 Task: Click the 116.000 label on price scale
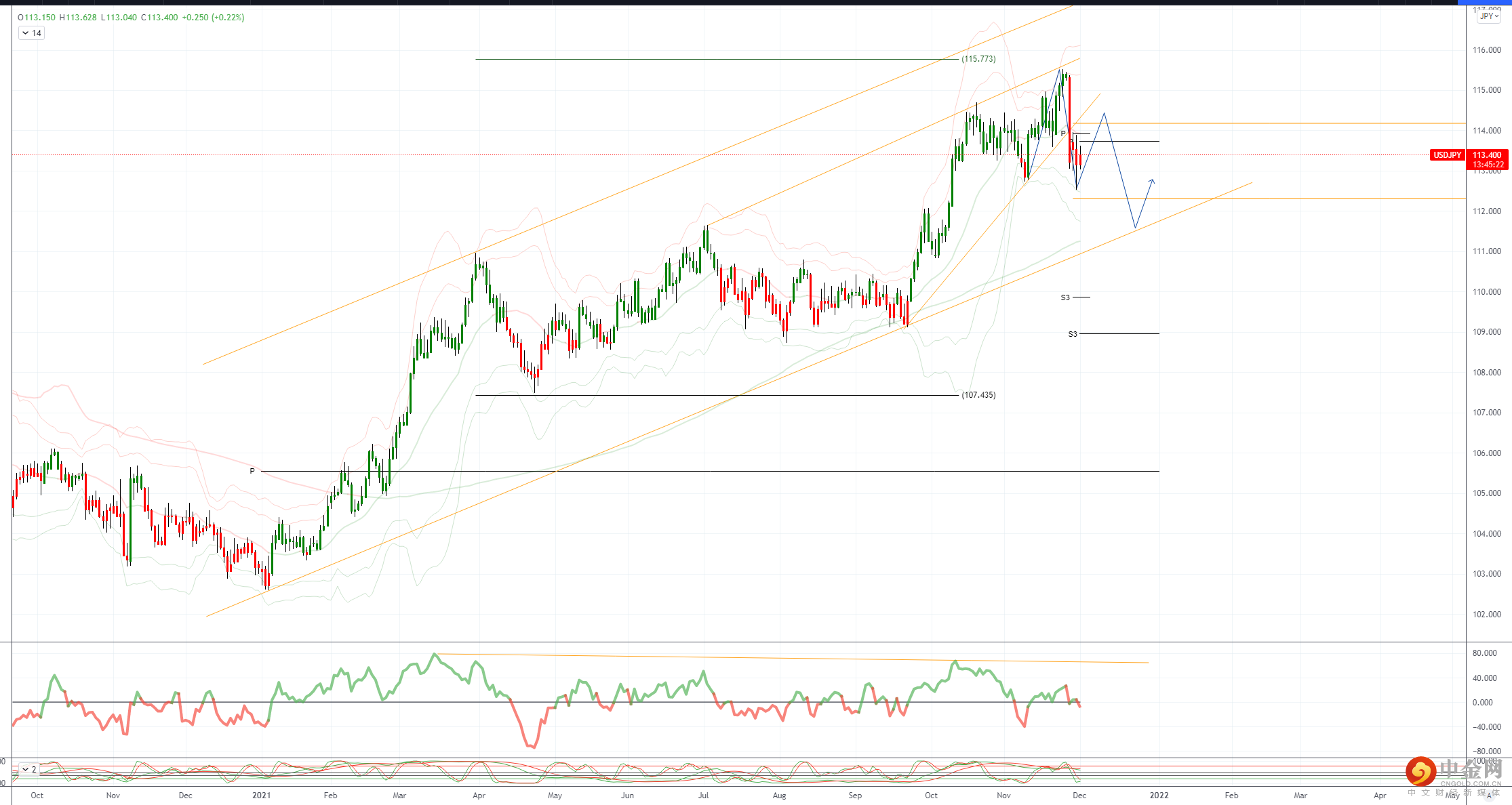pos(1486,50)
